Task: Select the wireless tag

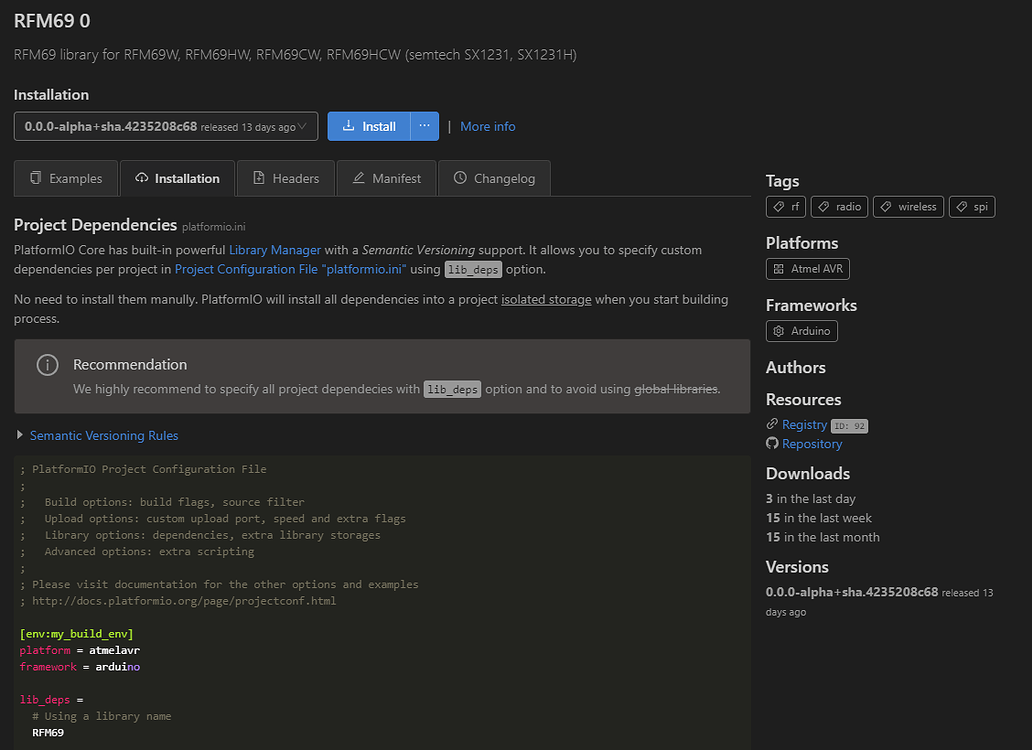Action: [x=908, y=207]
